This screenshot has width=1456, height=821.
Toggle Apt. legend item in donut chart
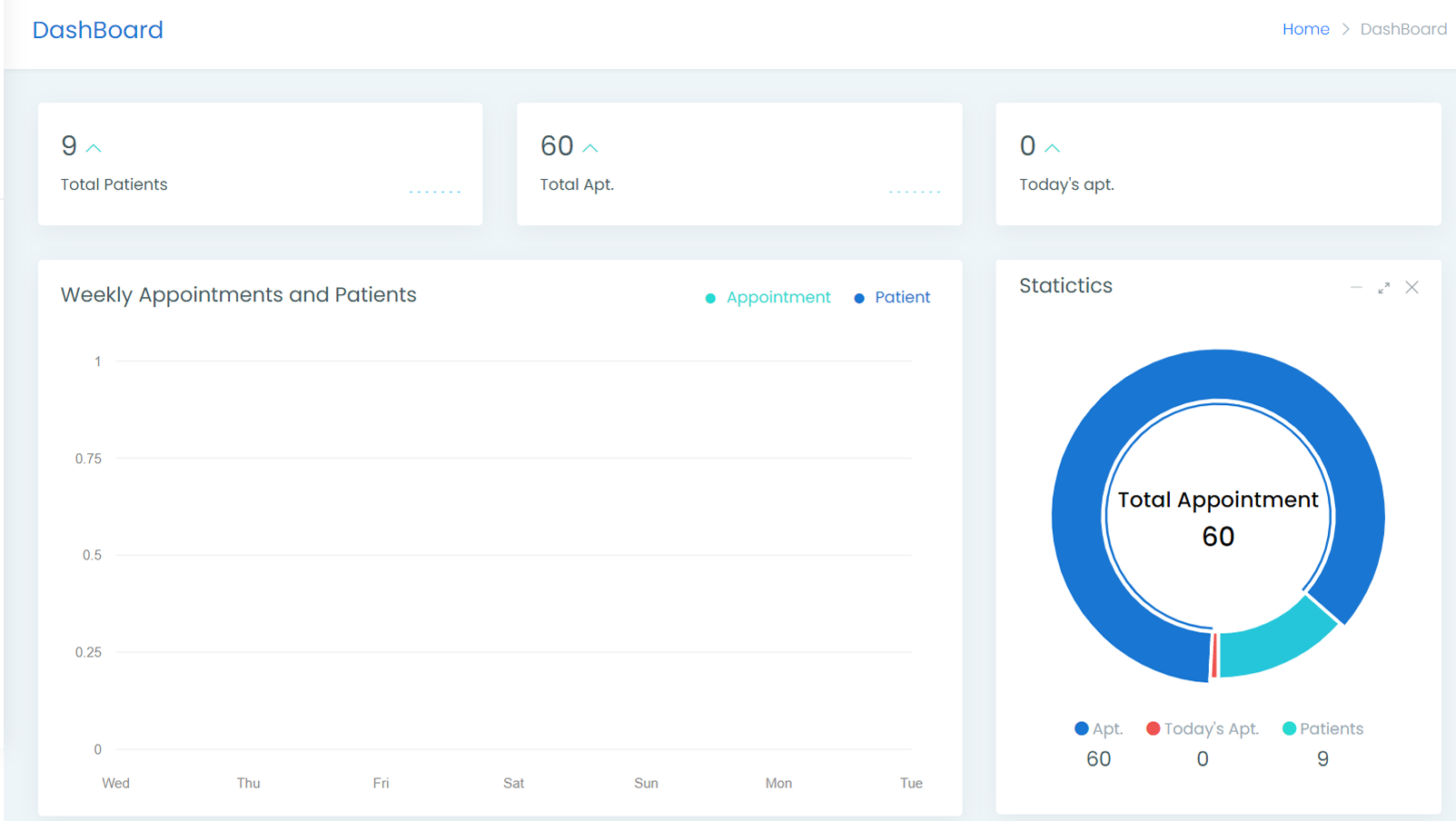[x=1099, y=728]
